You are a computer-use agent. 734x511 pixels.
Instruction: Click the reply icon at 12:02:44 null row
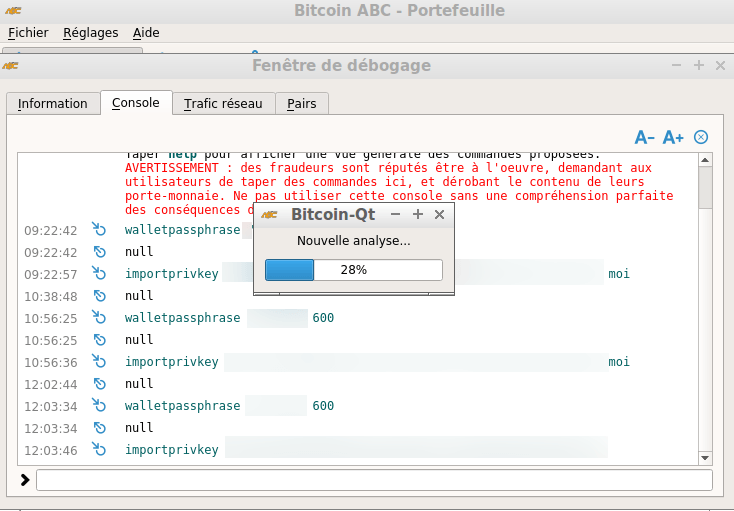pos(99,384)
